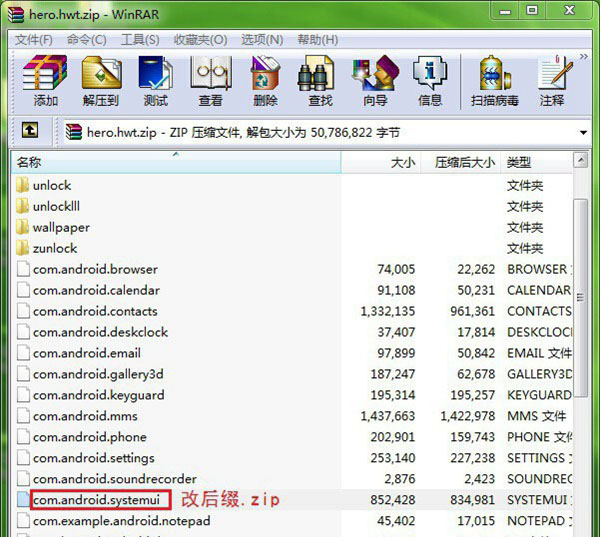600x537 pixels.
Task: Select com.android.settings file
Action: click(94, 458)
